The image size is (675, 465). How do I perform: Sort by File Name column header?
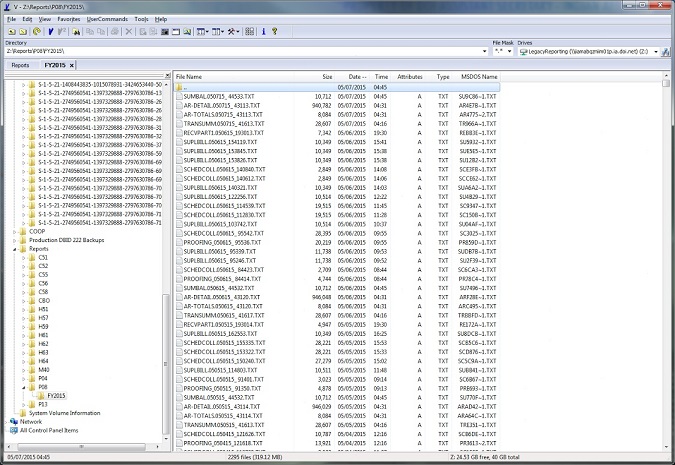click(189, 77)
